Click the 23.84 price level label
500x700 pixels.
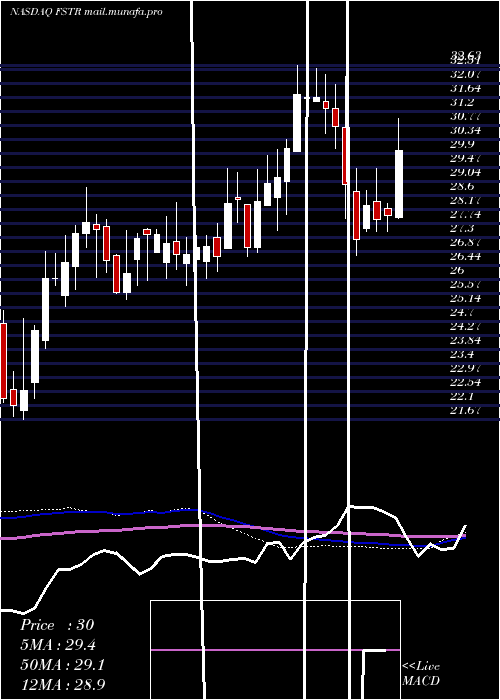click(x=465, y=341)
